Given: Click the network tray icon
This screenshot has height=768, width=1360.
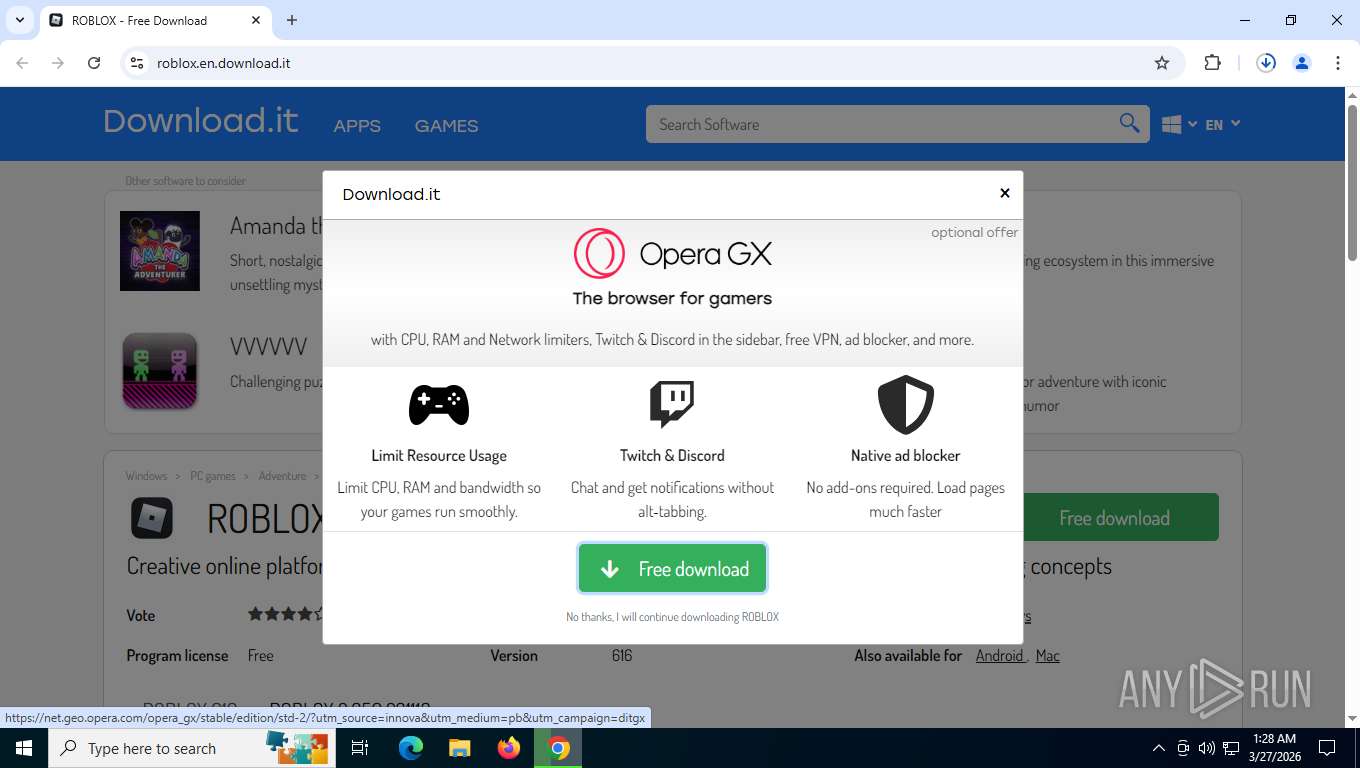Looking at the screenshot, I should coord(1230,748).
